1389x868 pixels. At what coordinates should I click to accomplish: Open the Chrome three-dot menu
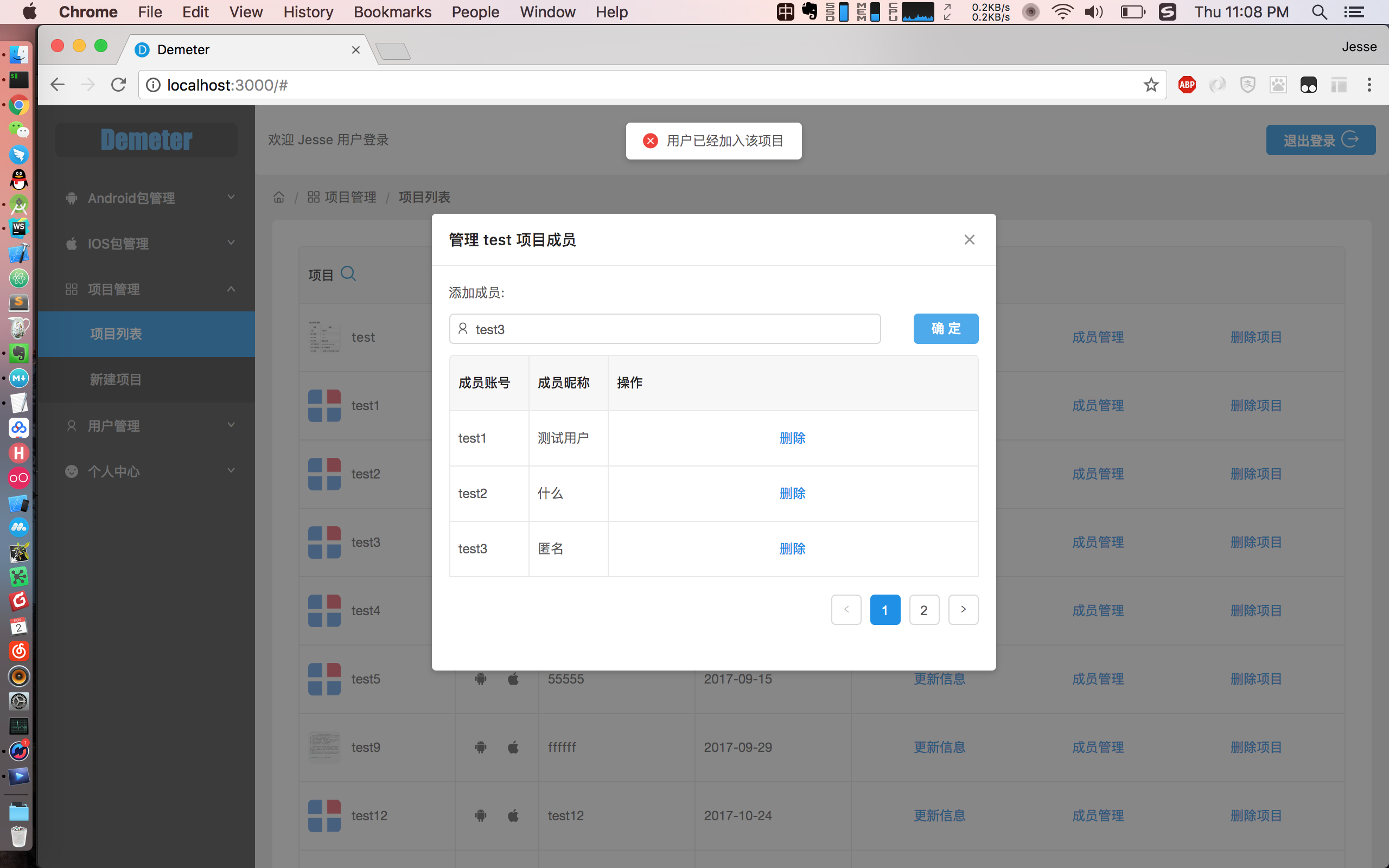1369,85
